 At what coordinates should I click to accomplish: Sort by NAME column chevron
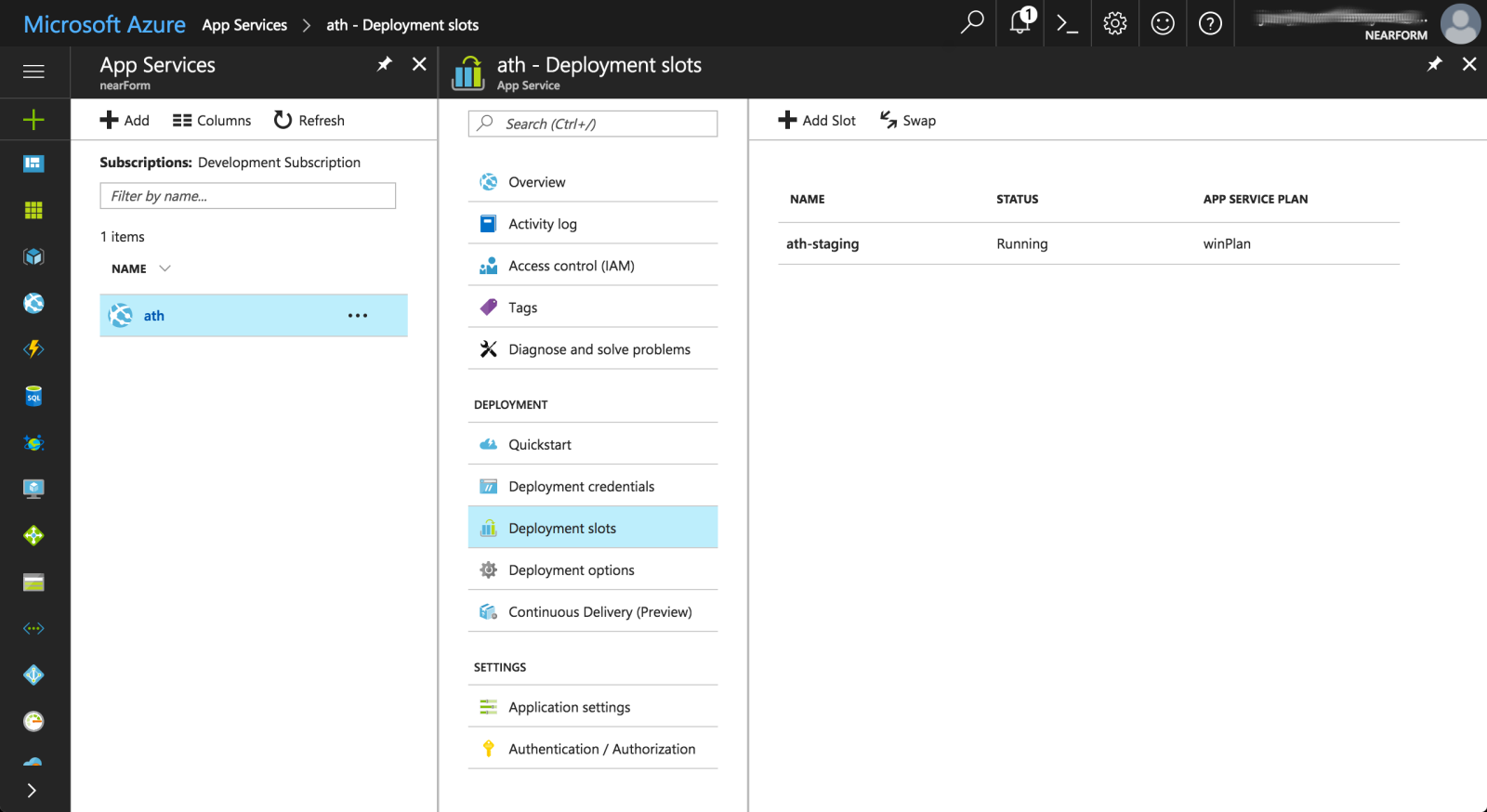tap(165, 268)
